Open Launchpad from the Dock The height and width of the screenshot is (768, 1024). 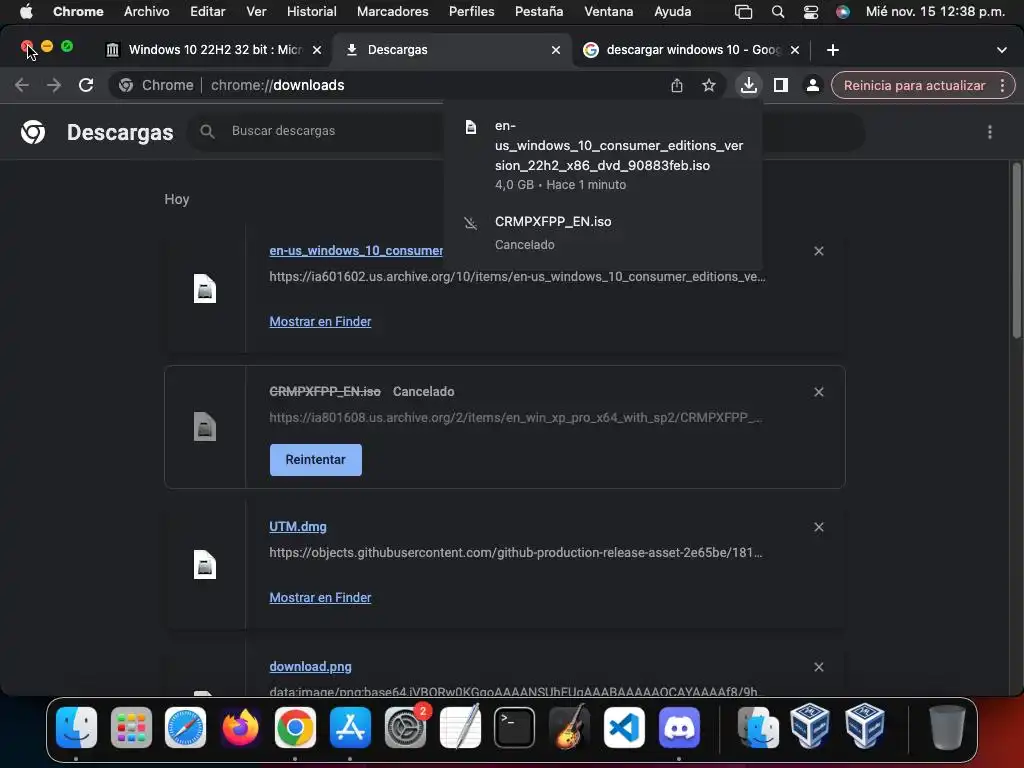tap(131, 727)
